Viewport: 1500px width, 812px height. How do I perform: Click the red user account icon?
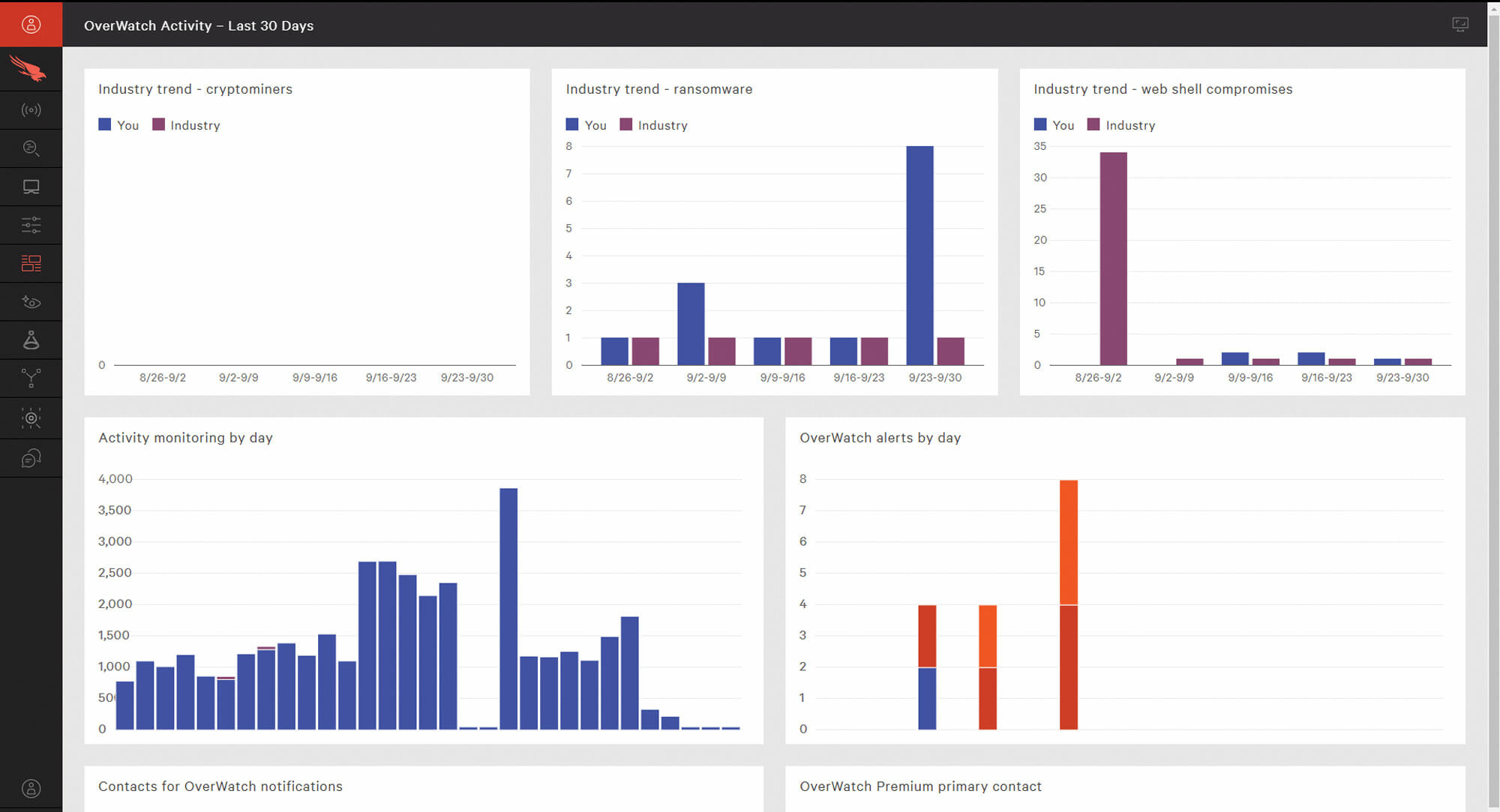(x=31, y=24)
